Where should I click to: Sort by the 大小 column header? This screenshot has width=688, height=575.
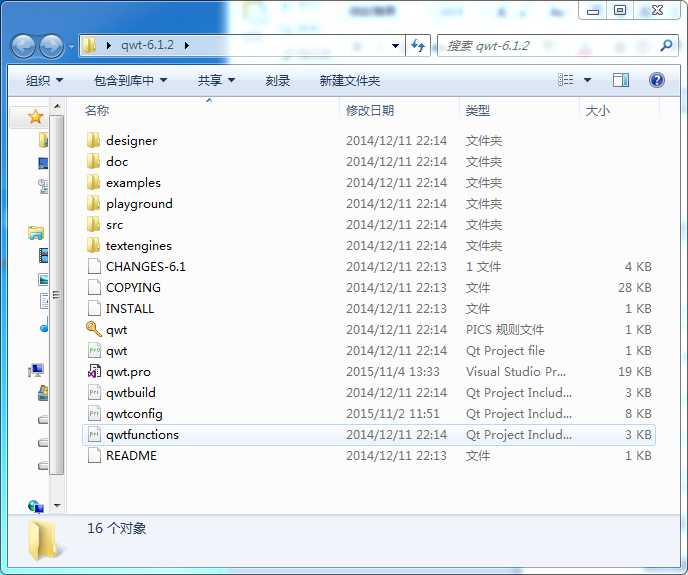tap(598, 111)
